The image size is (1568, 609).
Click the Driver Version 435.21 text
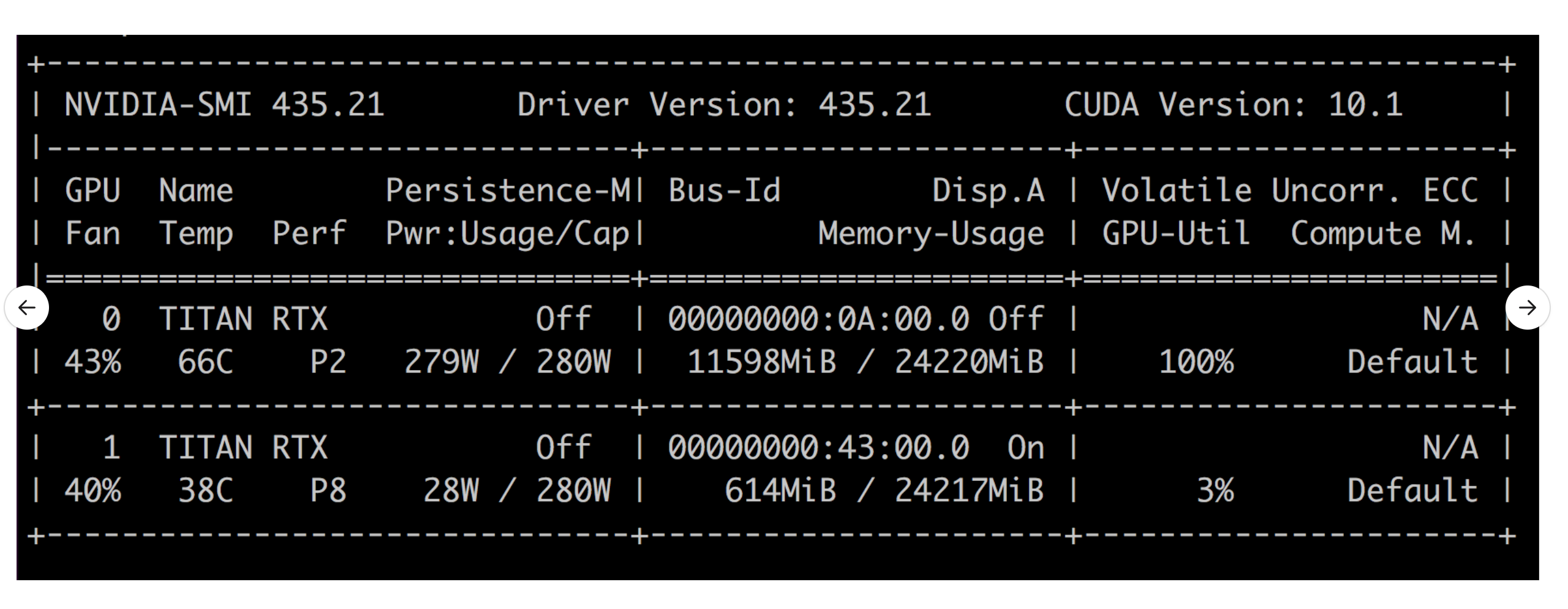pyautogui.click(x=724, y=105)
